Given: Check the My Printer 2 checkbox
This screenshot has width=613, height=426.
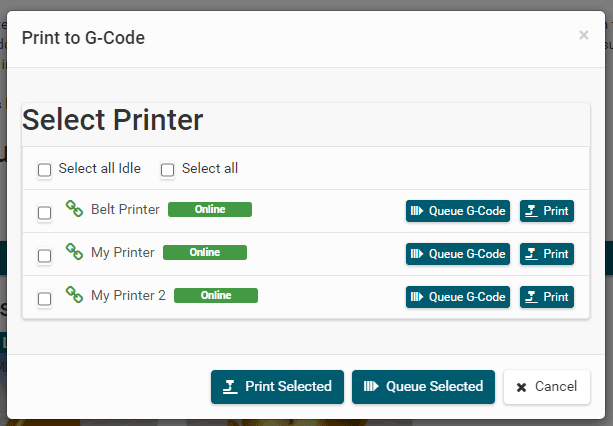Looking at the screenshot, I should tap(45, 299).
